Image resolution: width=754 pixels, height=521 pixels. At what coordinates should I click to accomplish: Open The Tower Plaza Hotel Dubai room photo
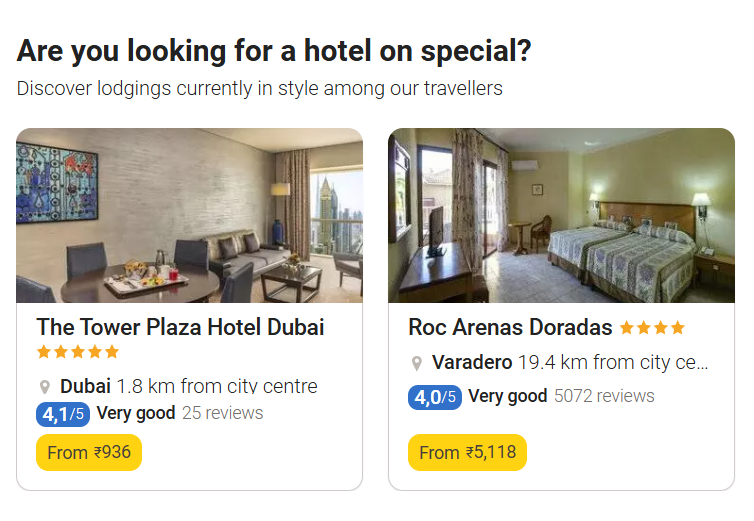point(189,215)
